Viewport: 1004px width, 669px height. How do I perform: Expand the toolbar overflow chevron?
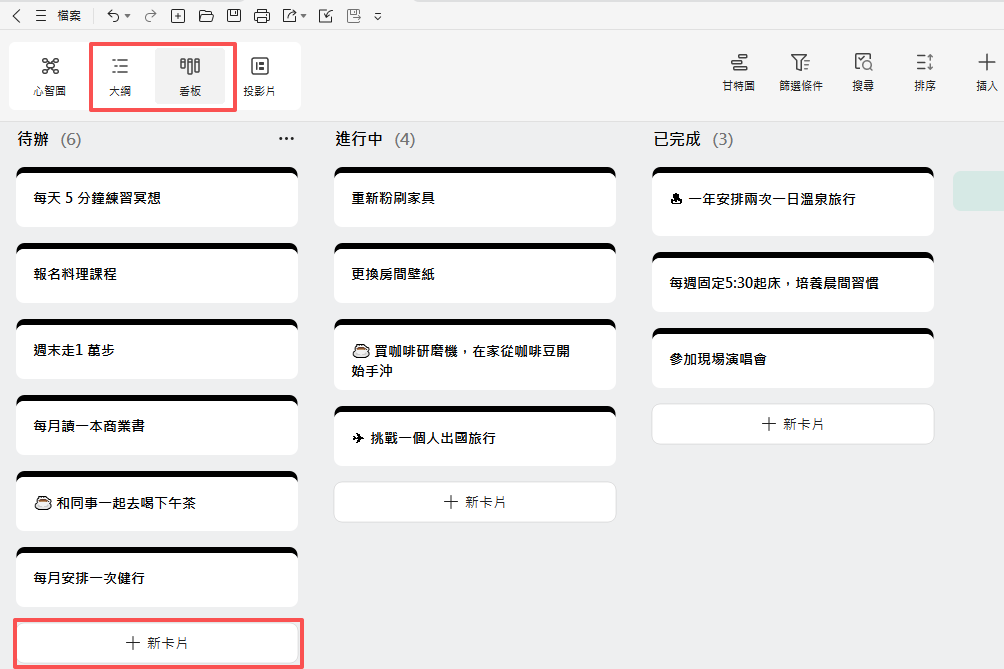click(x=376, y=15)
